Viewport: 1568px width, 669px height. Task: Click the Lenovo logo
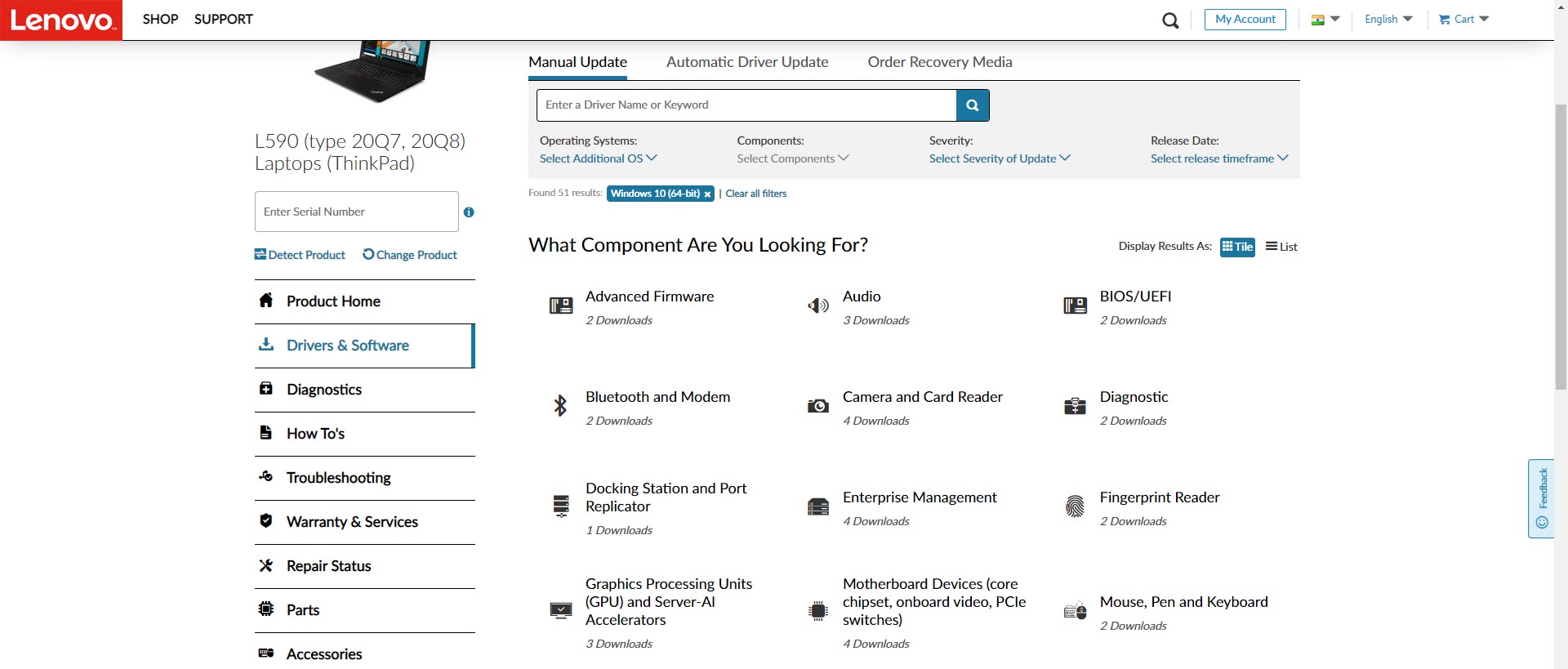click(x=61, y=20)
